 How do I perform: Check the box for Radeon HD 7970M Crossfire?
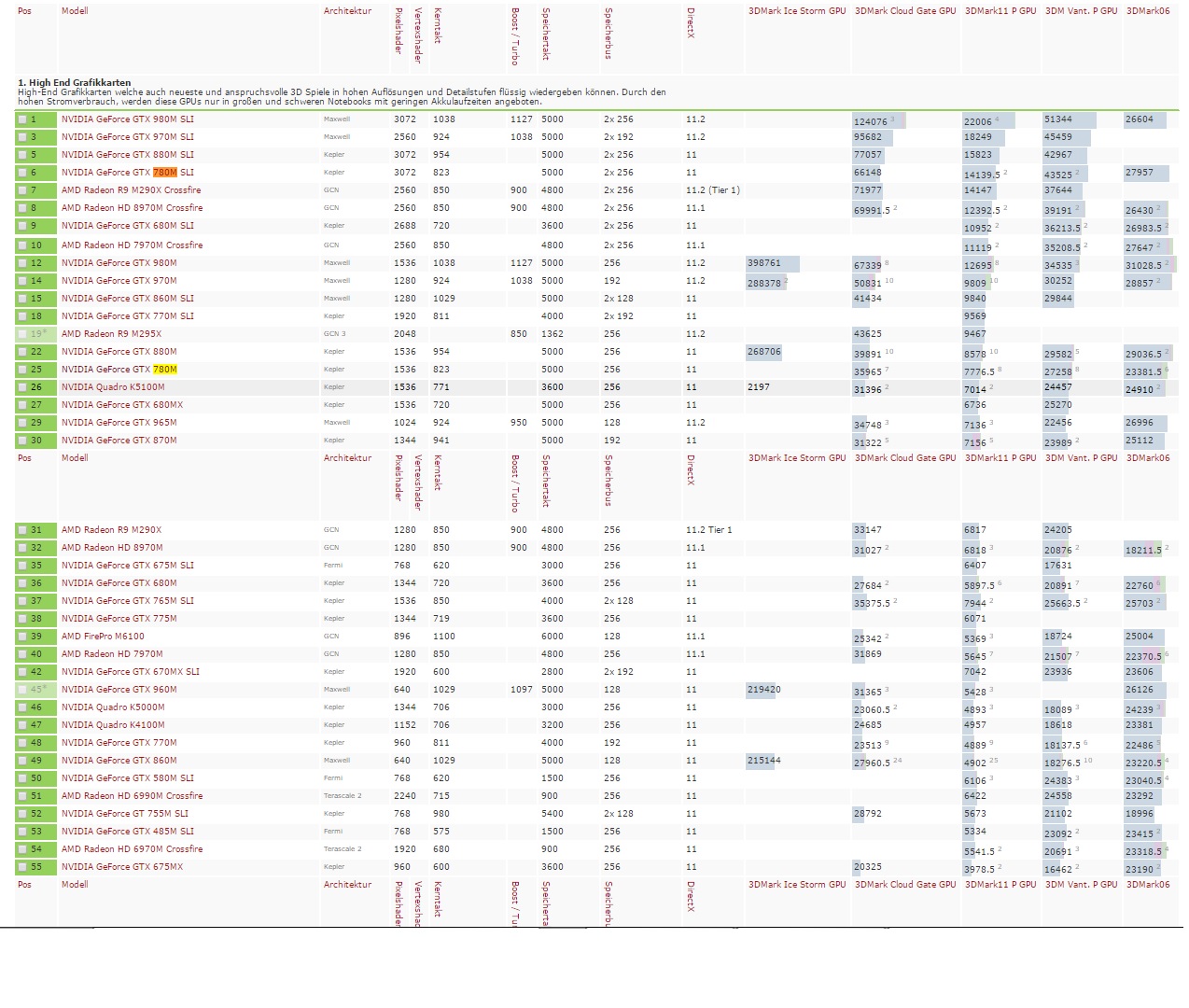click(x=22, y=245)
